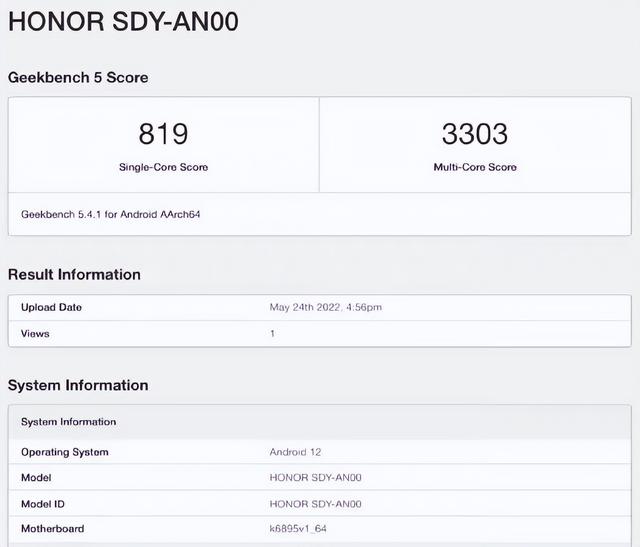
Task: Select the Android 12 value
Action: [x=295, y=452]
